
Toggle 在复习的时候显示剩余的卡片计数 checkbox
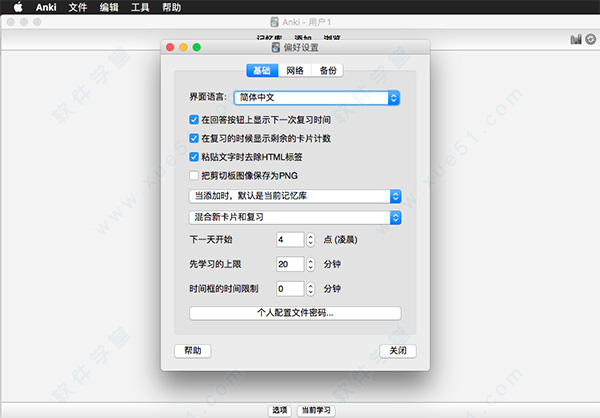tap(194, 138)
